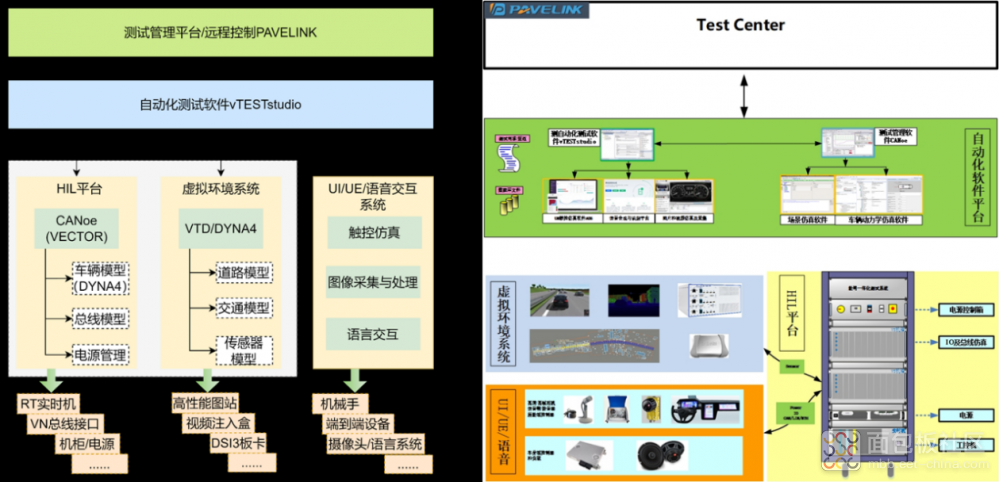Click the script scroll icon in the green panel
Viewport: 999px width, 482px height.
click(x=508, y=159)
